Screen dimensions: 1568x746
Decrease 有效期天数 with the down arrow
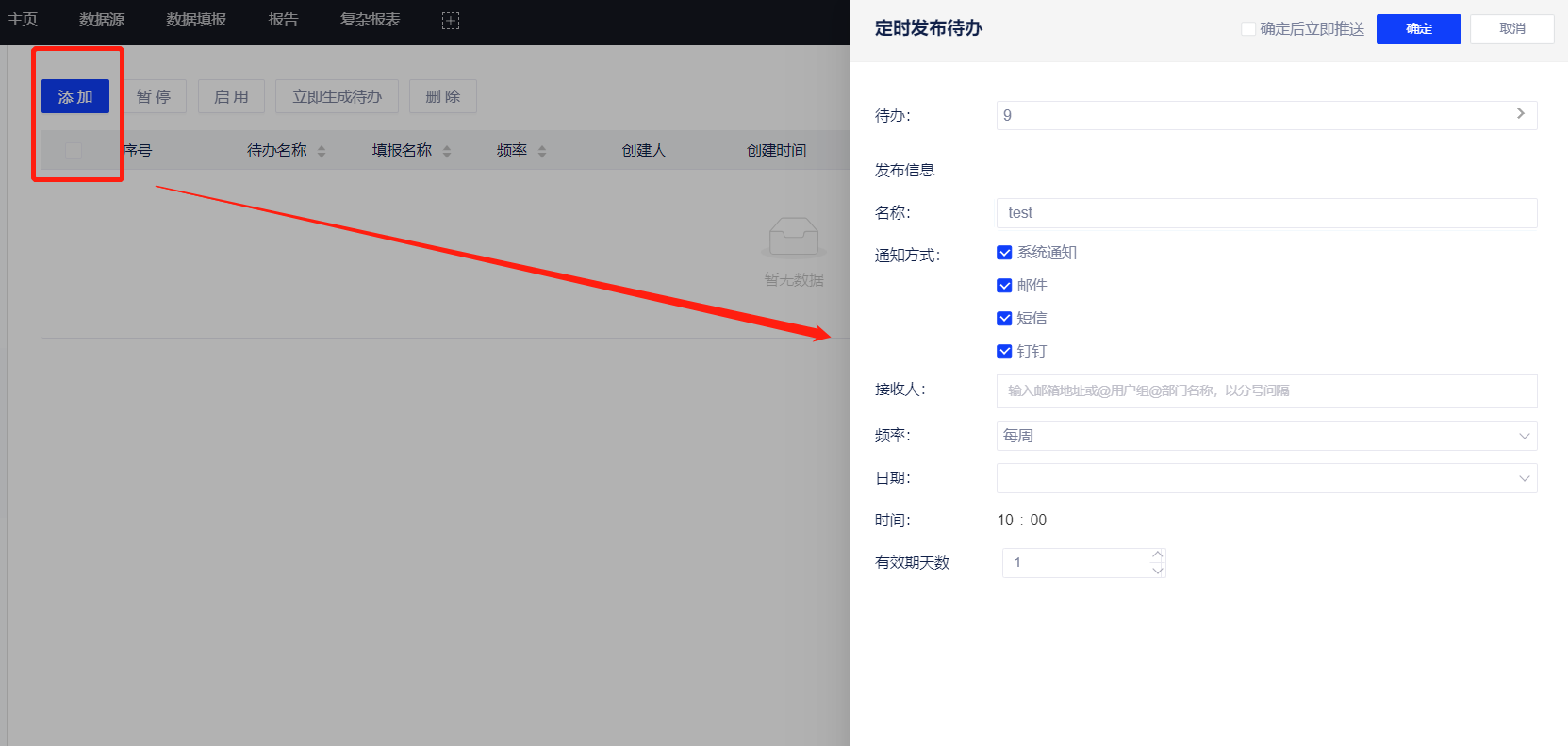pyautogui.click(x=1158, y=571)
